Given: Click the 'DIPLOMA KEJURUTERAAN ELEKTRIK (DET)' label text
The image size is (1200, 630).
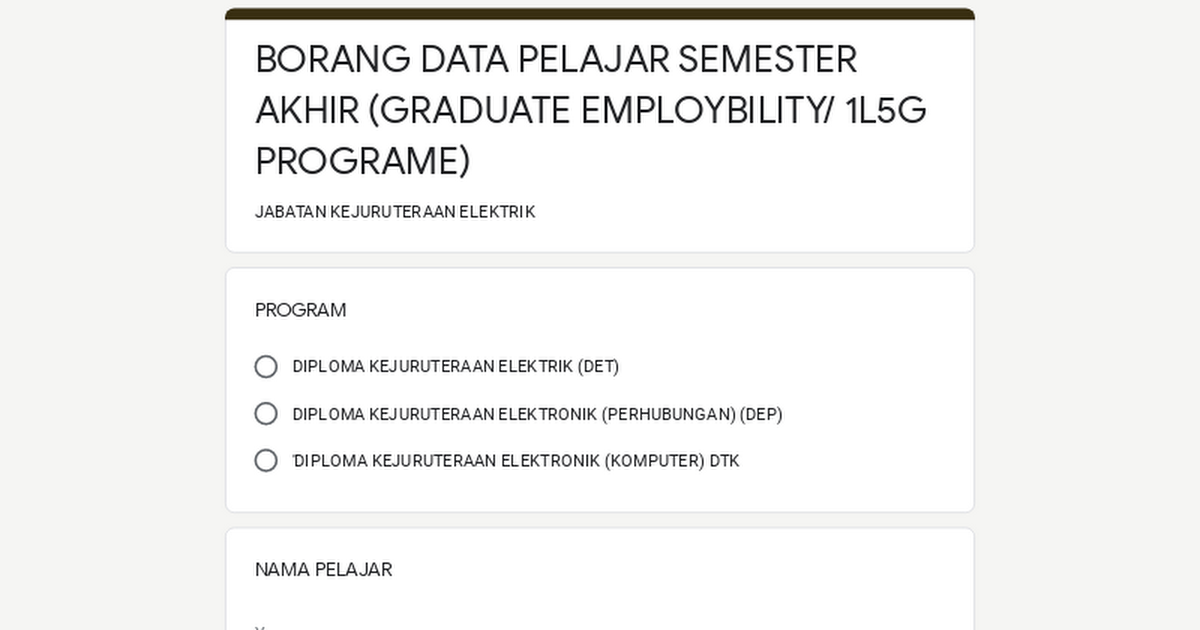Looking at the screenshot, I should click(456, 367).
